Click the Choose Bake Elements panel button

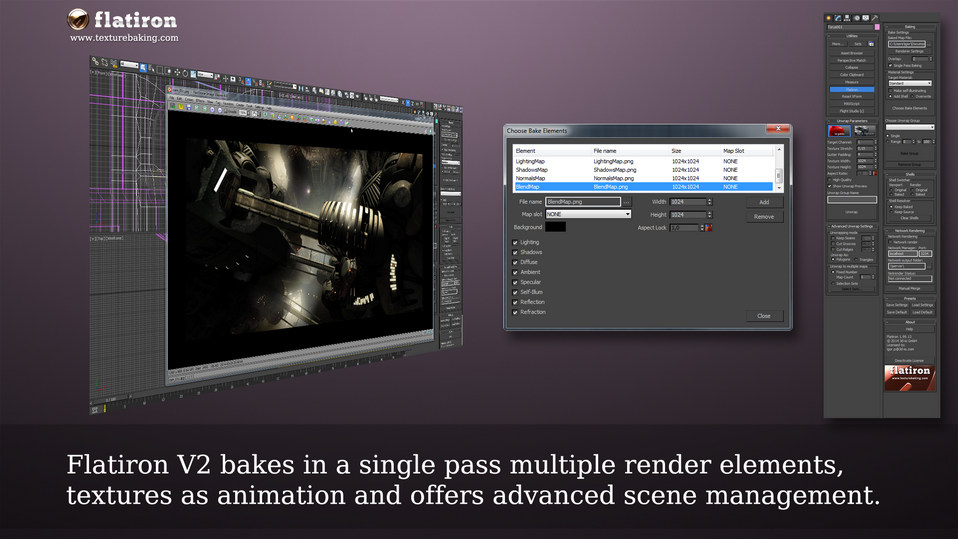[910, 108]
